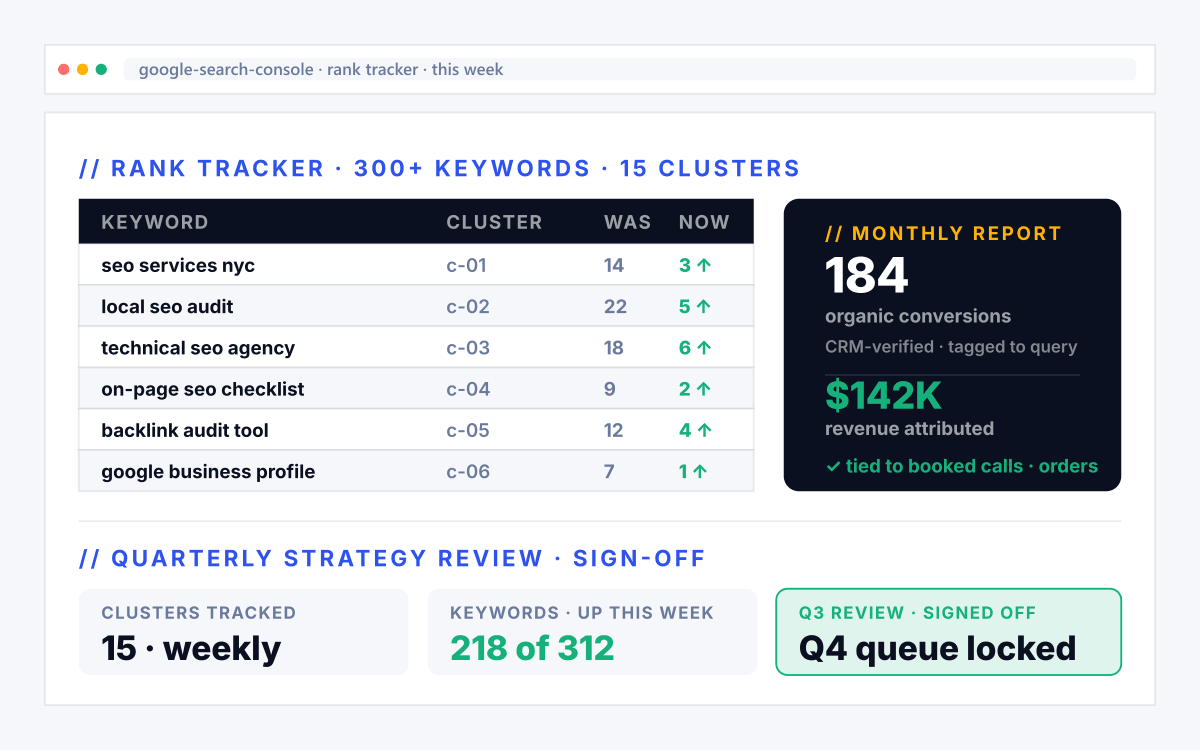Viewport: 1200px width, 750px height.
Task: Select the google-search-console address bar
Action: [x=630, y=70]
